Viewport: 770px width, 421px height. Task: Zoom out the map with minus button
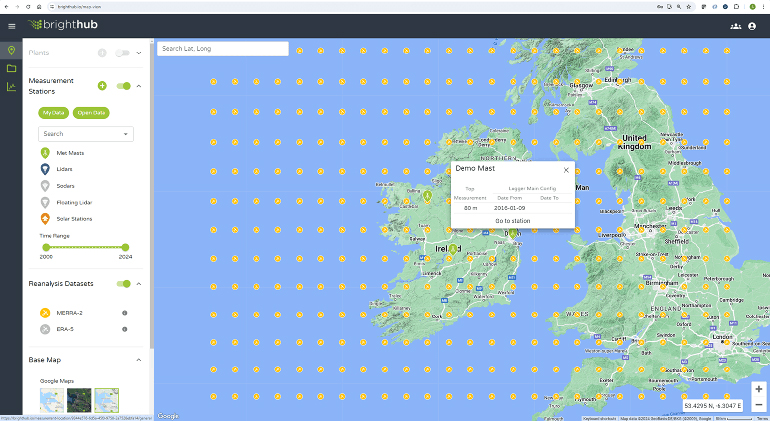[x=759, y=405]
